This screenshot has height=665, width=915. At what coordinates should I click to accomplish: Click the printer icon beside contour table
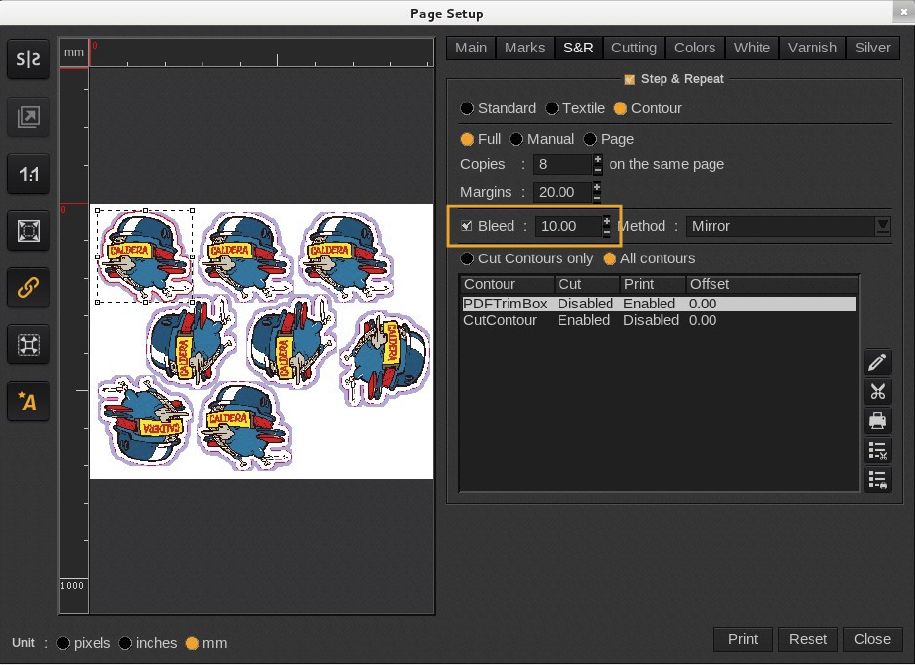tap(878, 421)
